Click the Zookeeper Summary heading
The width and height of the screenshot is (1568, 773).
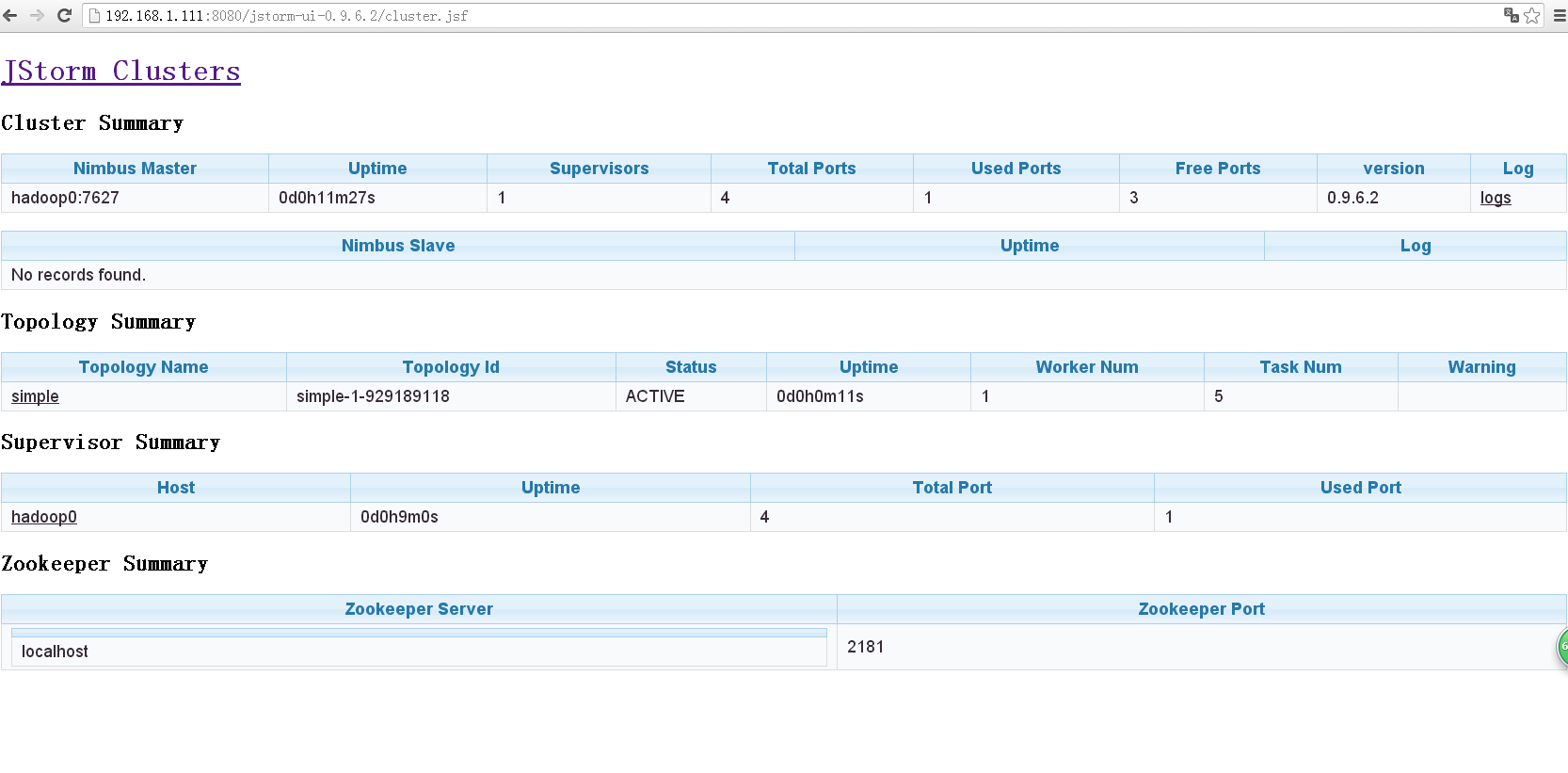[104, 564]
